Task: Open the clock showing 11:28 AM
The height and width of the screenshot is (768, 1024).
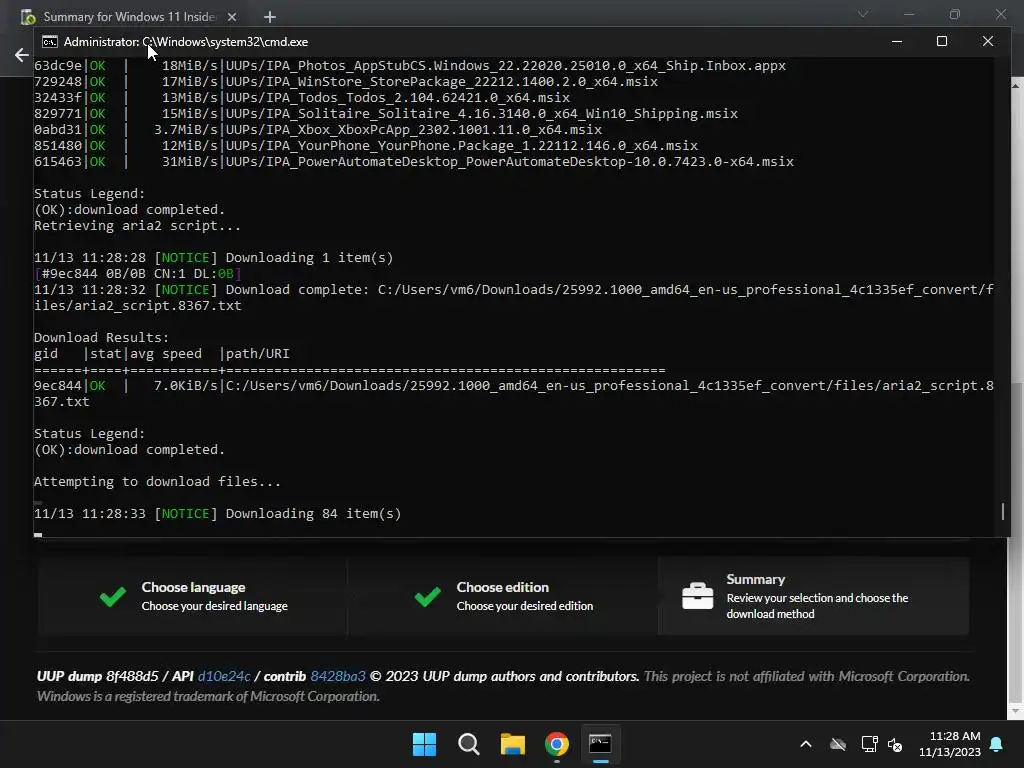Action: [x=950, y=744]
